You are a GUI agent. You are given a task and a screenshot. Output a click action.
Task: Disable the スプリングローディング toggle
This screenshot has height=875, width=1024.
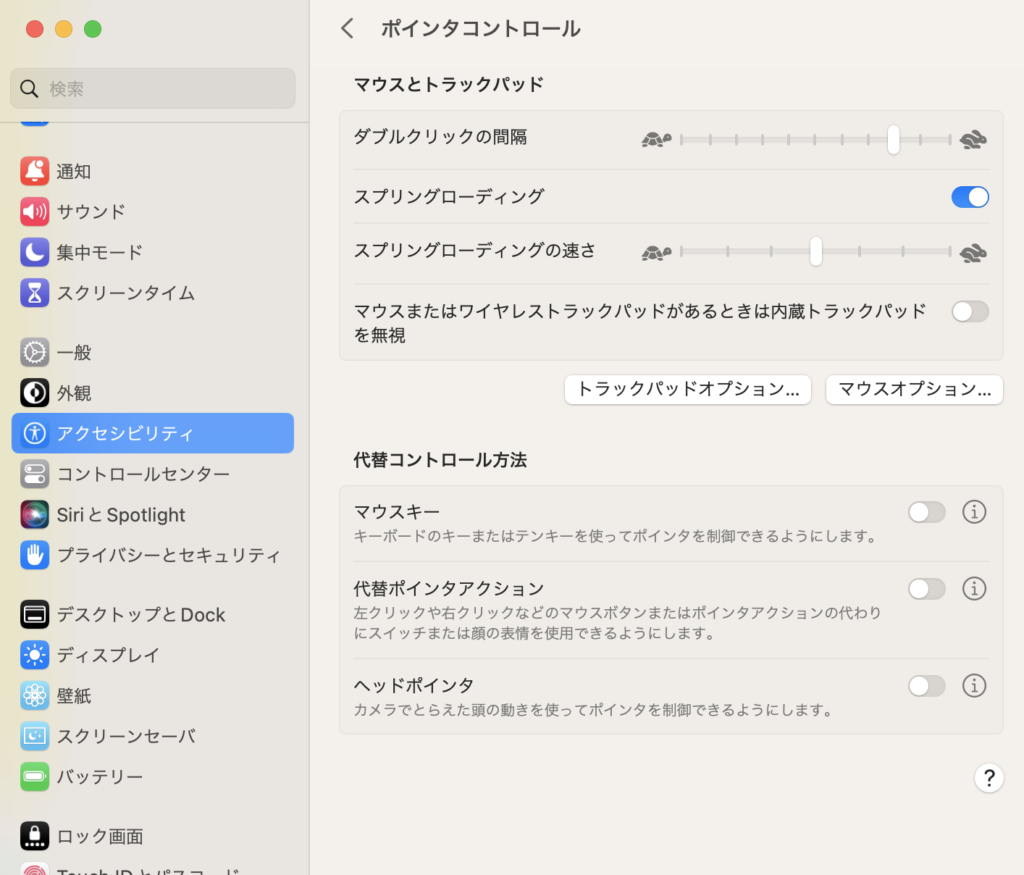[969, 197]
